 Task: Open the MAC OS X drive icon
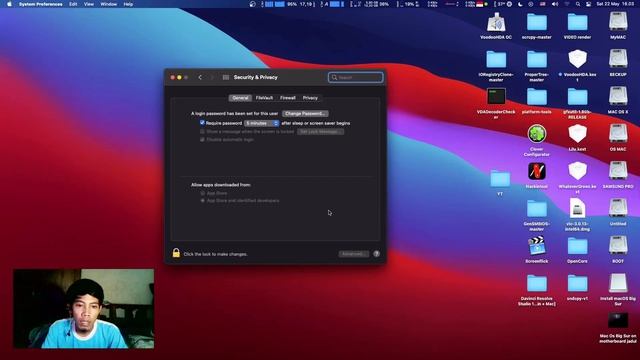point(618,96)
